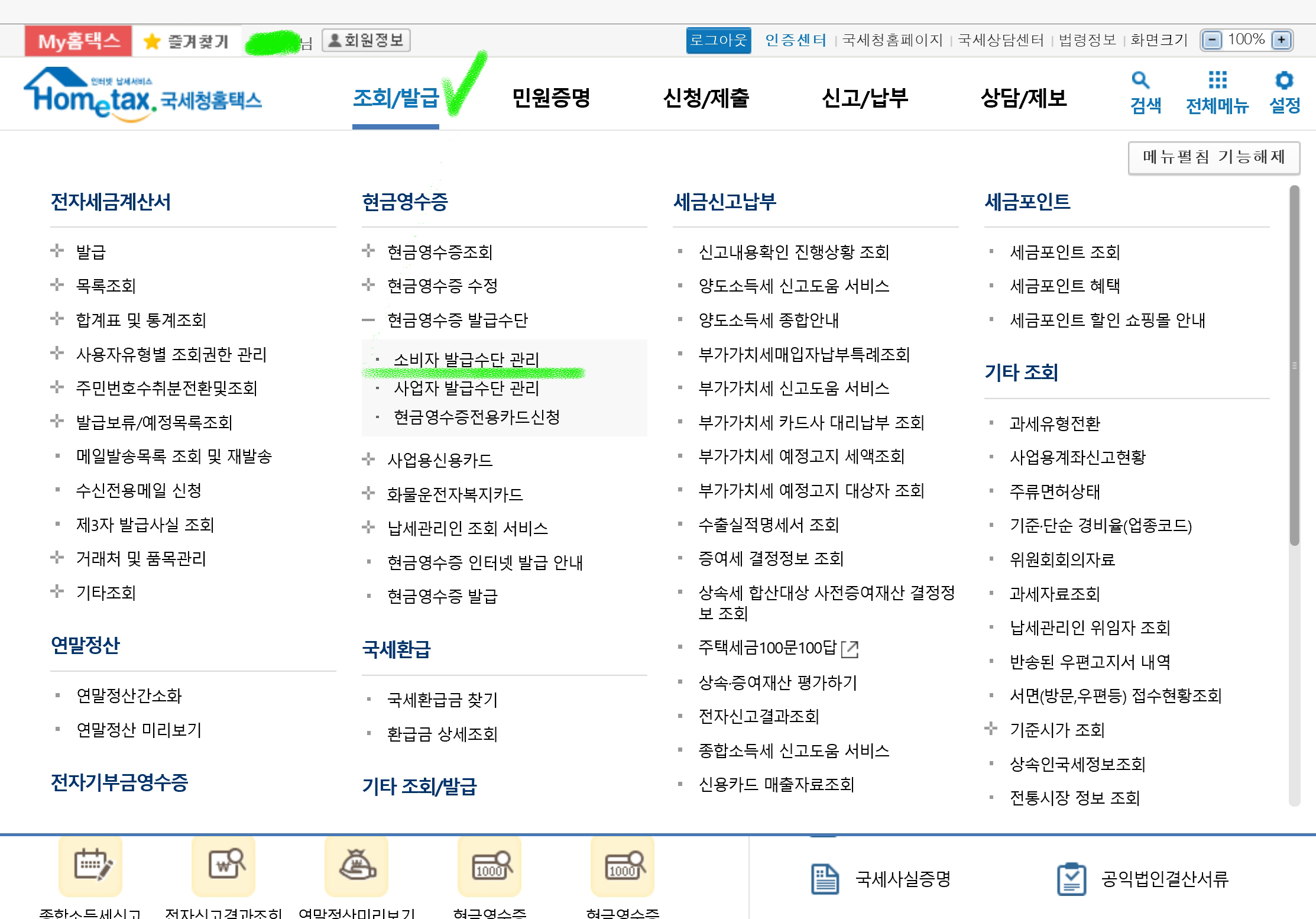Click the 즐겨찾기 star icon
Image resolution: width=1316 pixels, height=919 pixels.
click(x=152, y=41)
